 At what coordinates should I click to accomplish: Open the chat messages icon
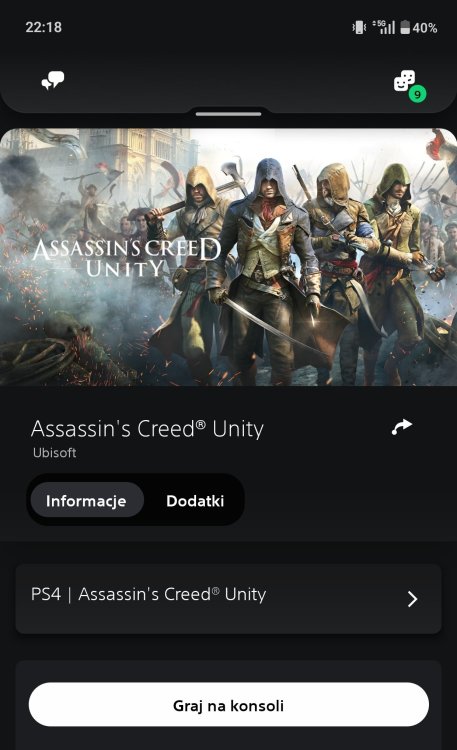53,81
